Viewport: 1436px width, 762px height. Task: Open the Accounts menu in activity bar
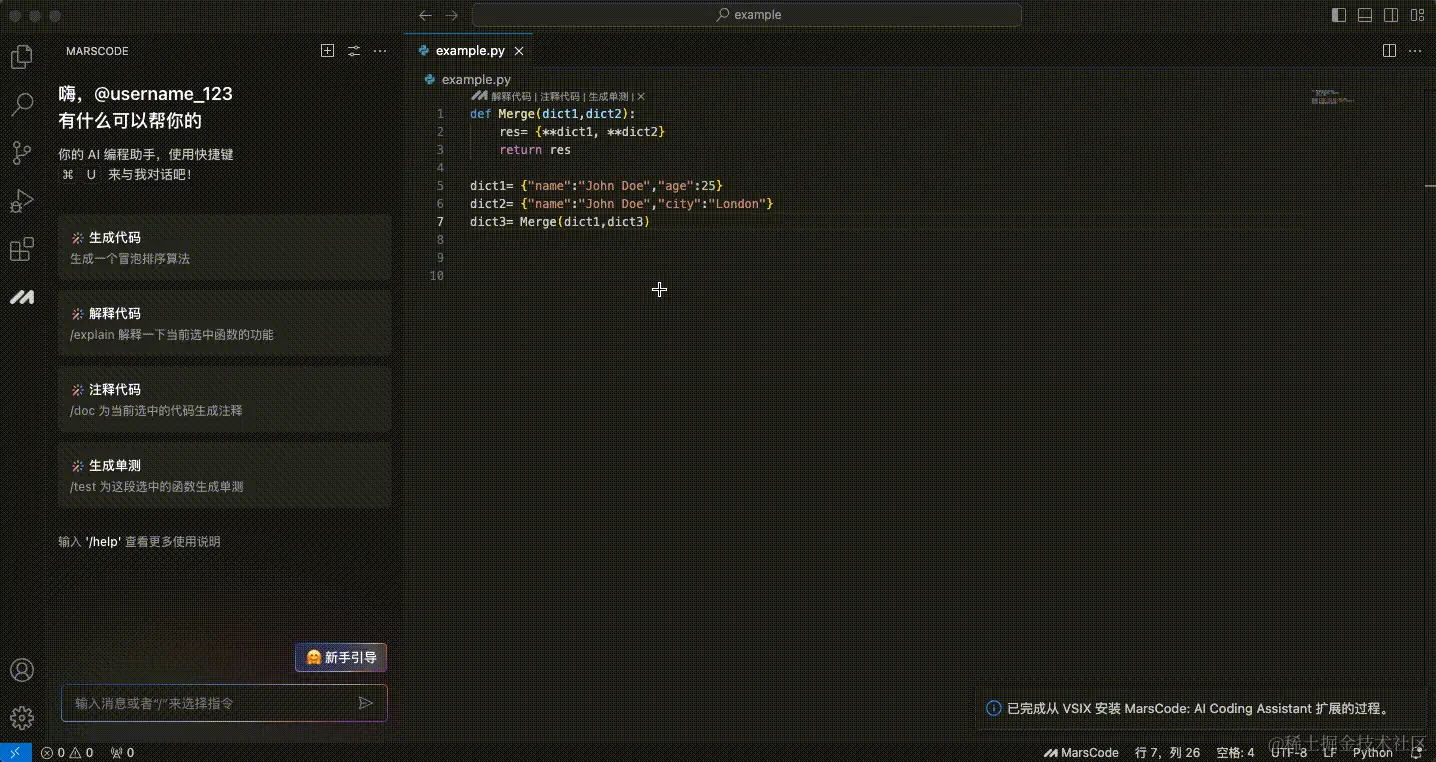click(x=22, y=670)
